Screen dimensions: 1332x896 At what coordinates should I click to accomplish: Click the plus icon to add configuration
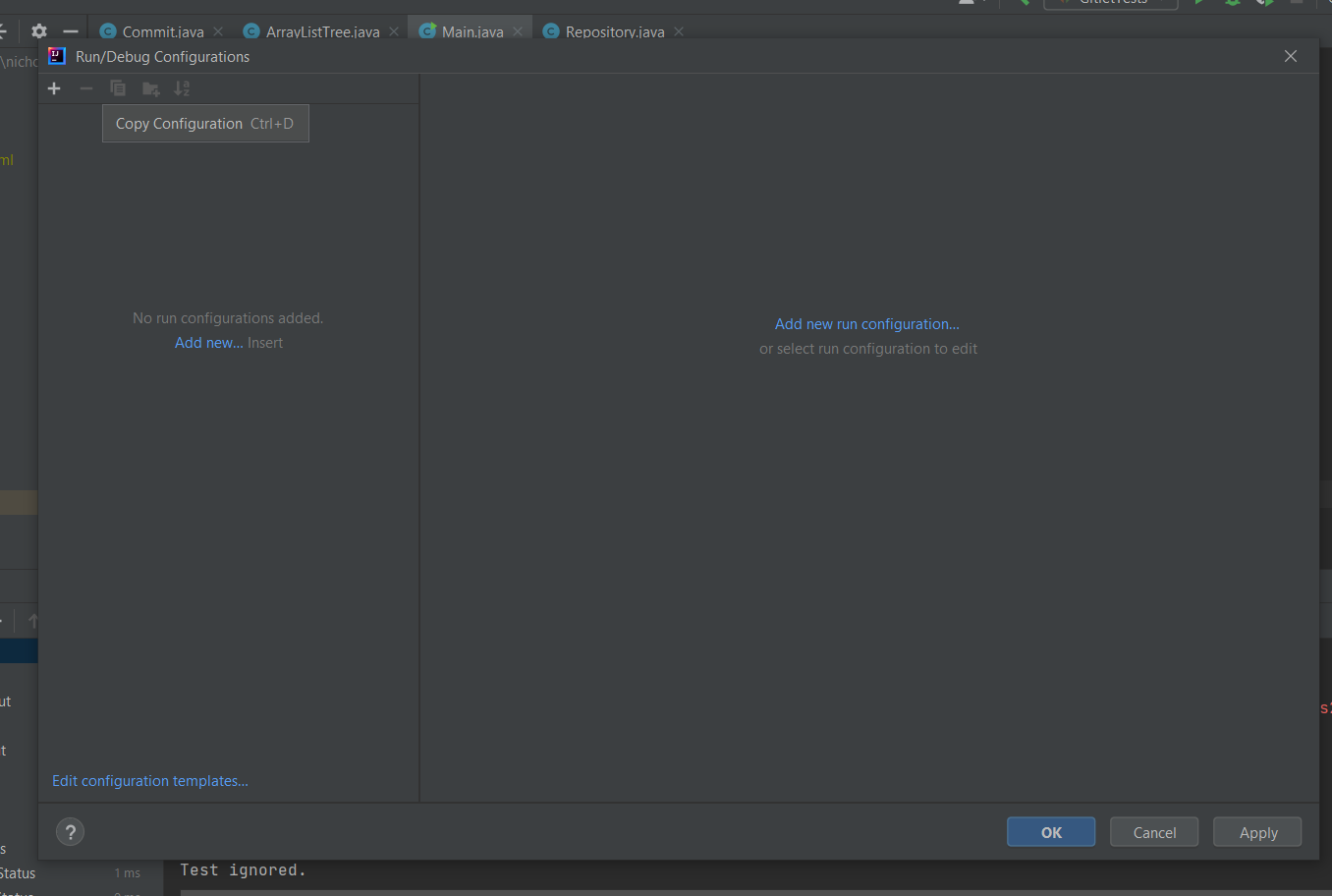(x=54, y=88)
